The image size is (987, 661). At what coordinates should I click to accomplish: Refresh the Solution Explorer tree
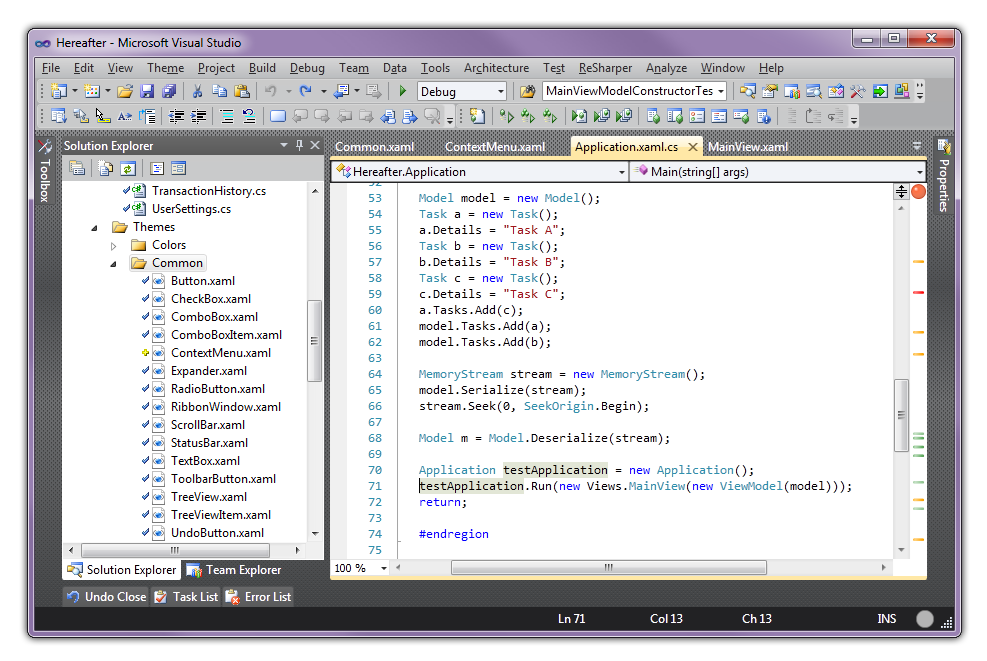tap(128, 168)
